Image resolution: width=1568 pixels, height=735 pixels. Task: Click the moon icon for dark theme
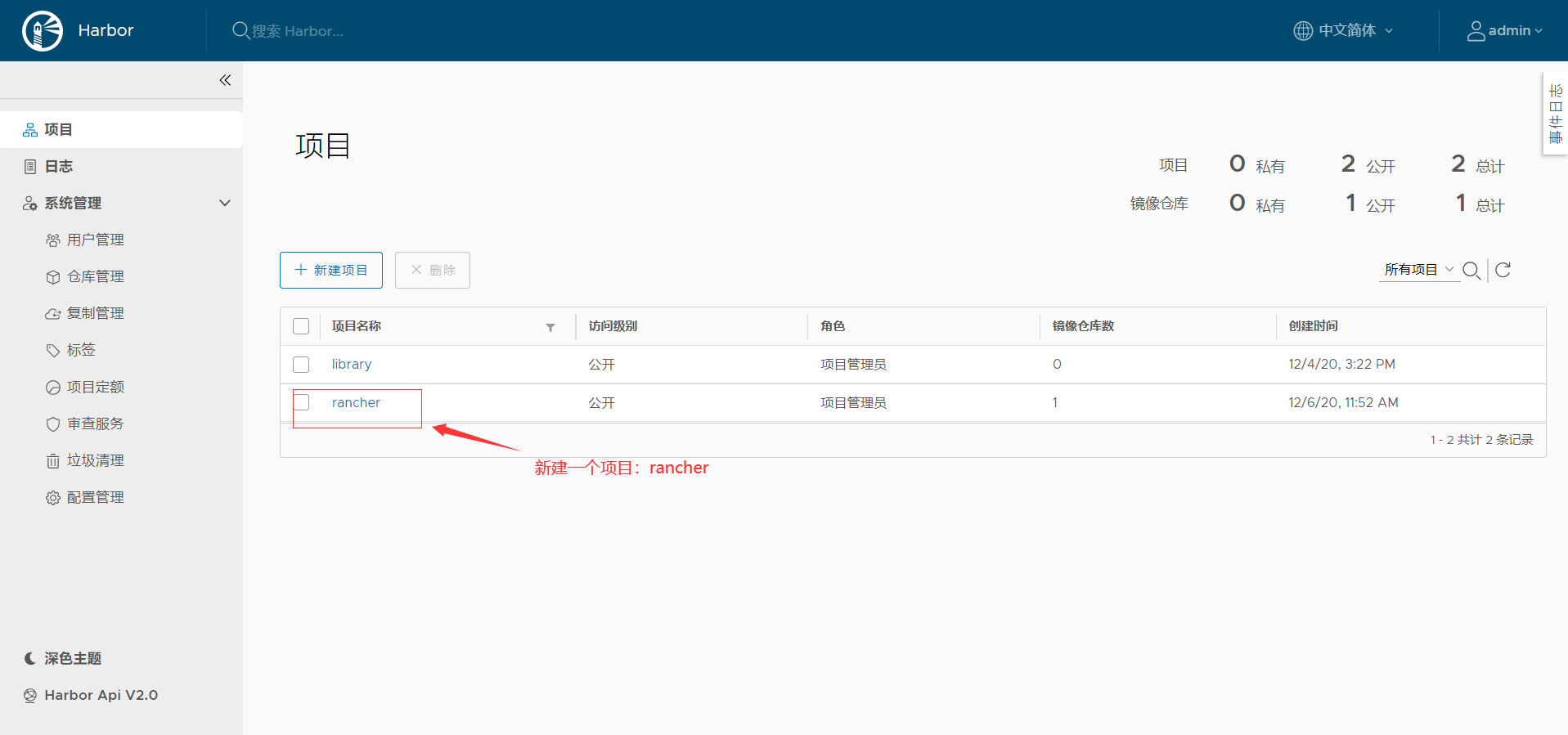(30, 658)
